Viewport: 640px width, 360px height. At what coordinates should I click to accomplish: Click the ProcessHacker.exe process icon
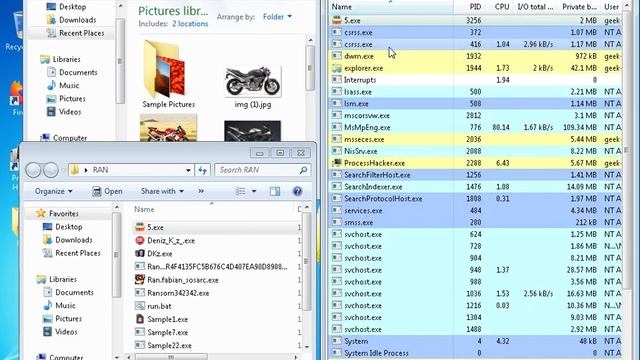336,163
